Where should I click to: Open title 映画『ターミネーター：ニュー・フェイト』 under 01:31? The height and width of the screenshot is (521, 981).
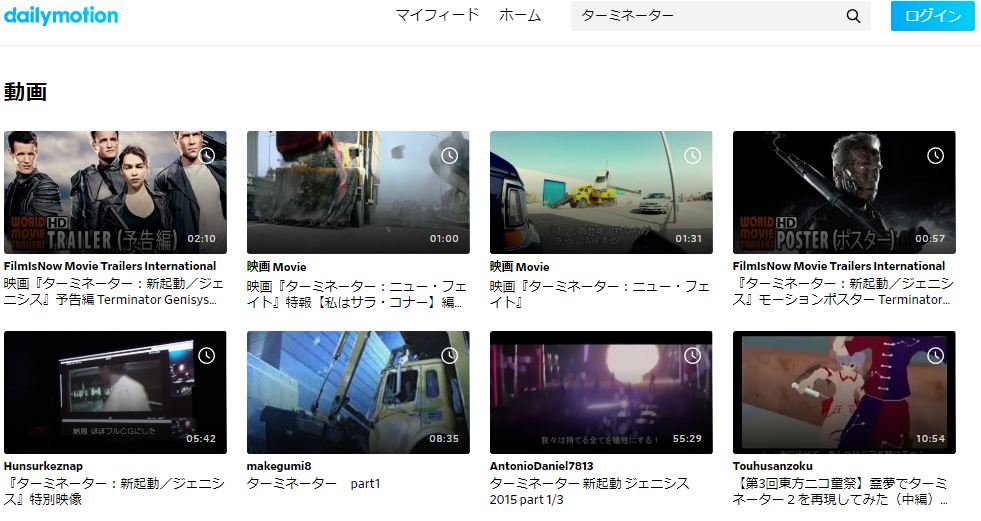pos(599,294)
